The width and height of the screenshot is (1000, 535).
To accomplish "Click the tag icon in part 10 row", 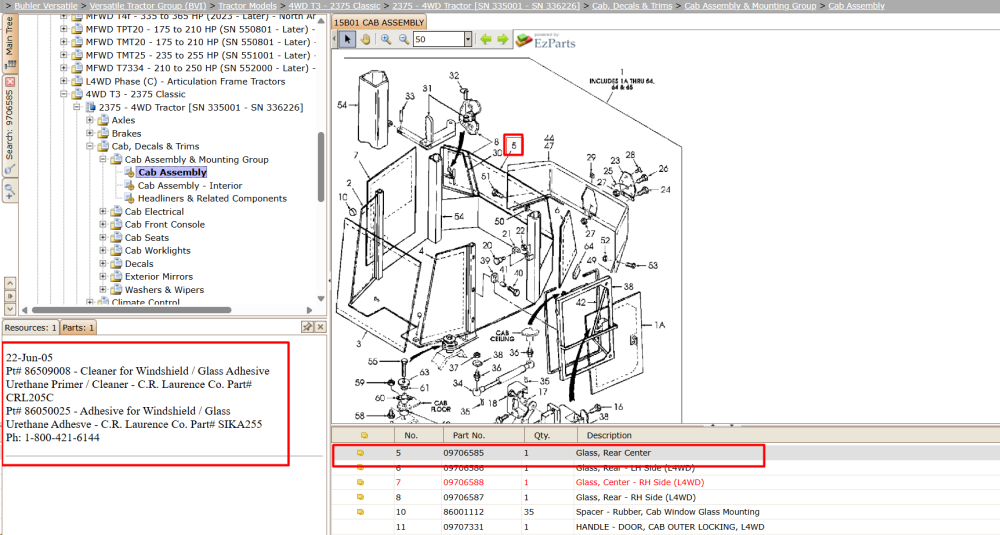I will (x=360, y=512).
